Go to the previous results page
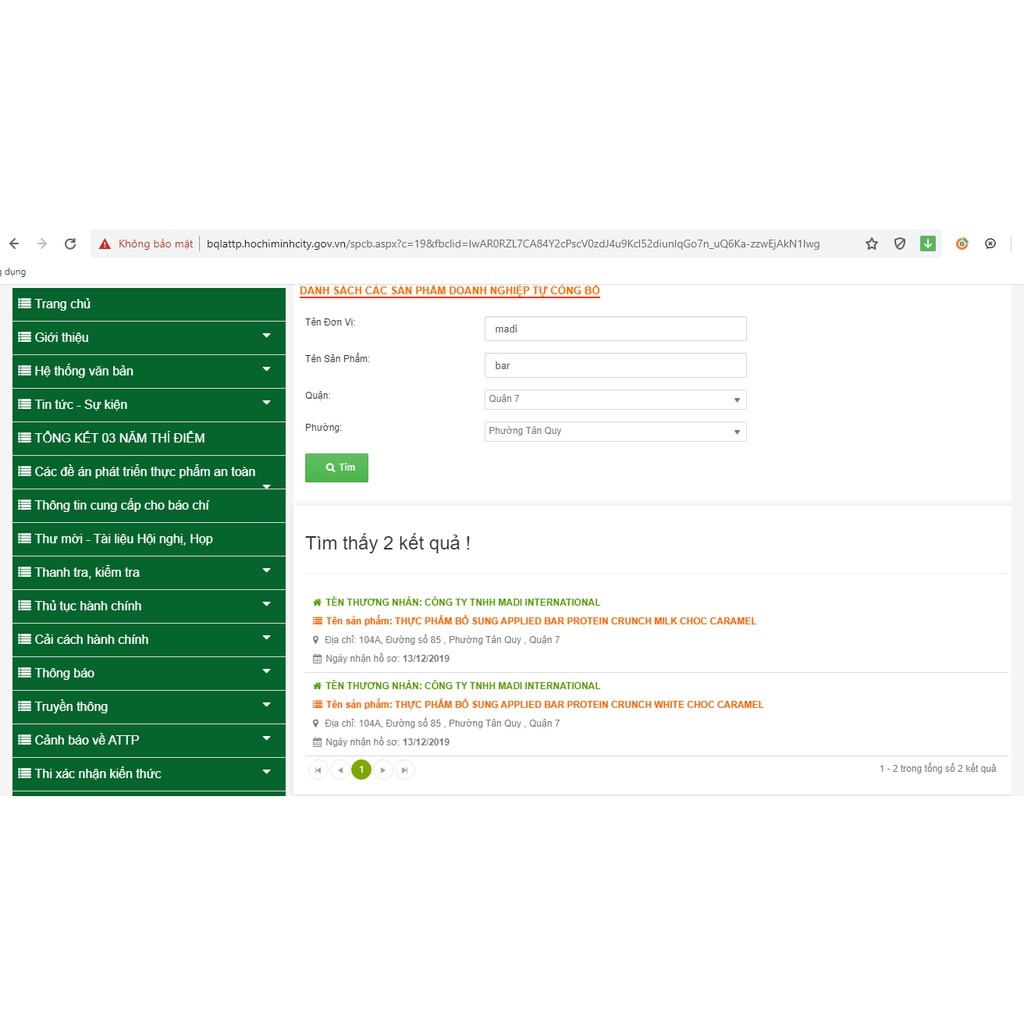Viewport: 1024px width, 1024px height. 340,770
